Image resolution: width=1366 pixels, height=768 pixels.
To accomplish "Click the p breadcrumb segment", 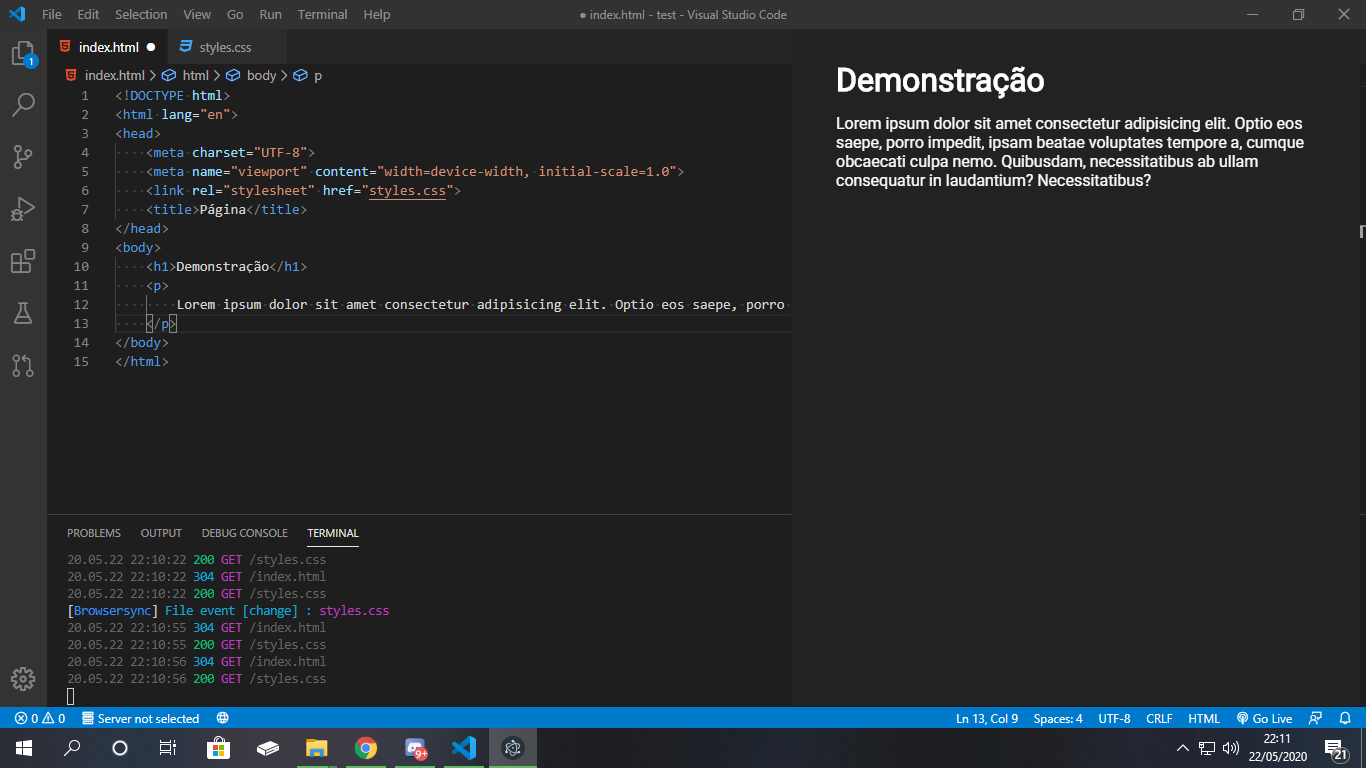I will click(x=317, y=75).
